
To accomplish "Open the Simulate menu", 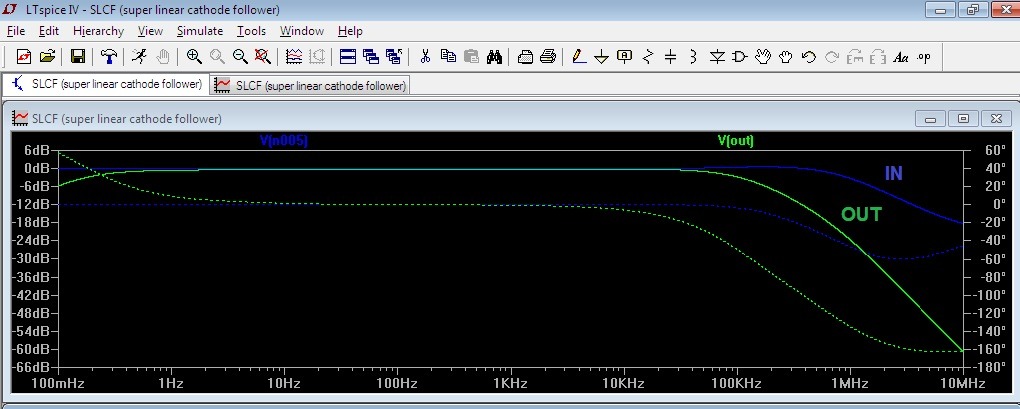I will click(x=200, y=31).
